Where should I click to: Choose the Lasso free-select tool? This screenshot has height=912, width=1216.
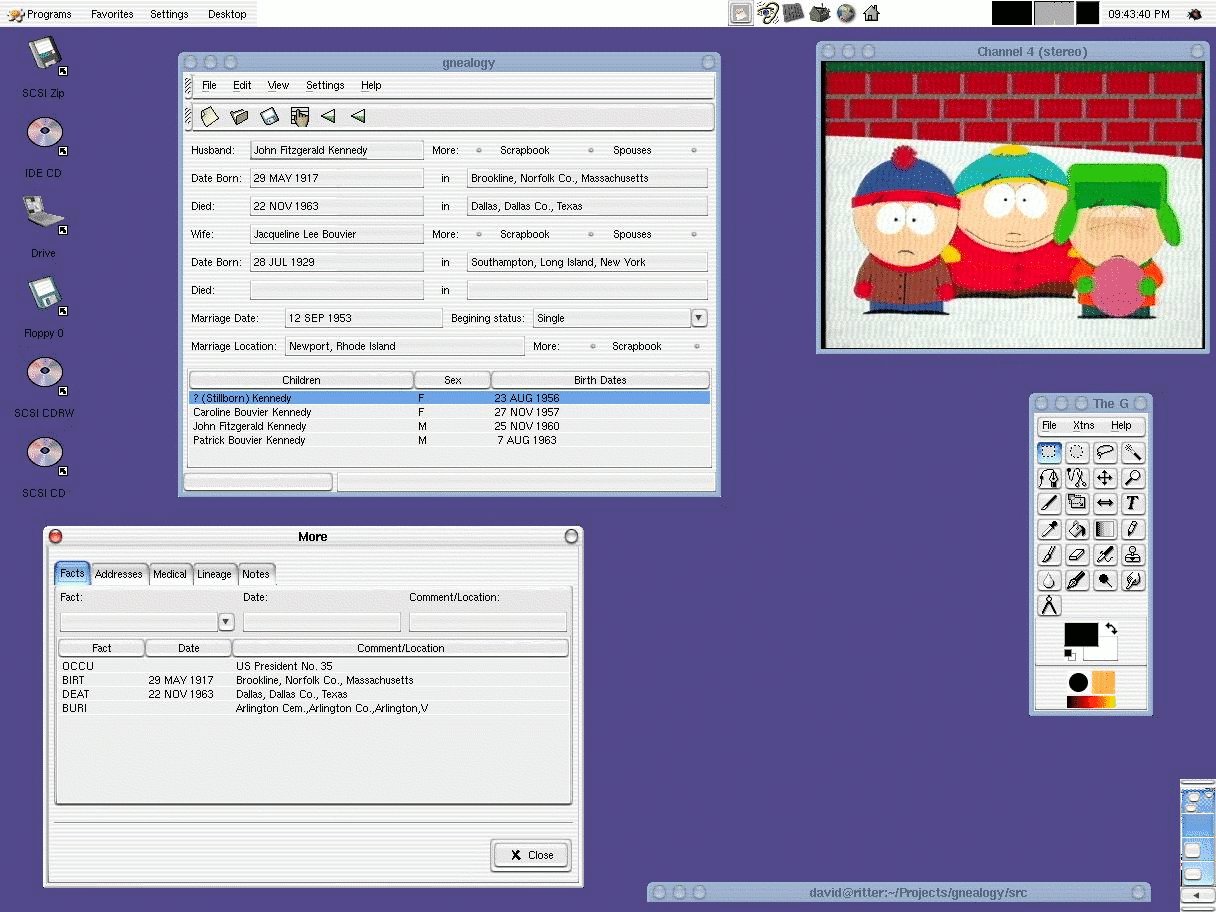pyautogui.click(x=1105, y=452)
